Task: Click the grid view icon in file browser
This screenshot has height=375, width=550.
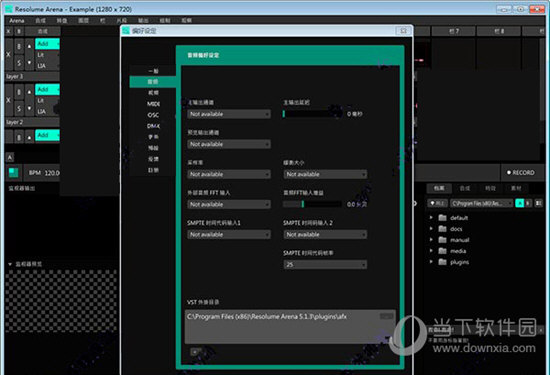Action: click(538, 203)
